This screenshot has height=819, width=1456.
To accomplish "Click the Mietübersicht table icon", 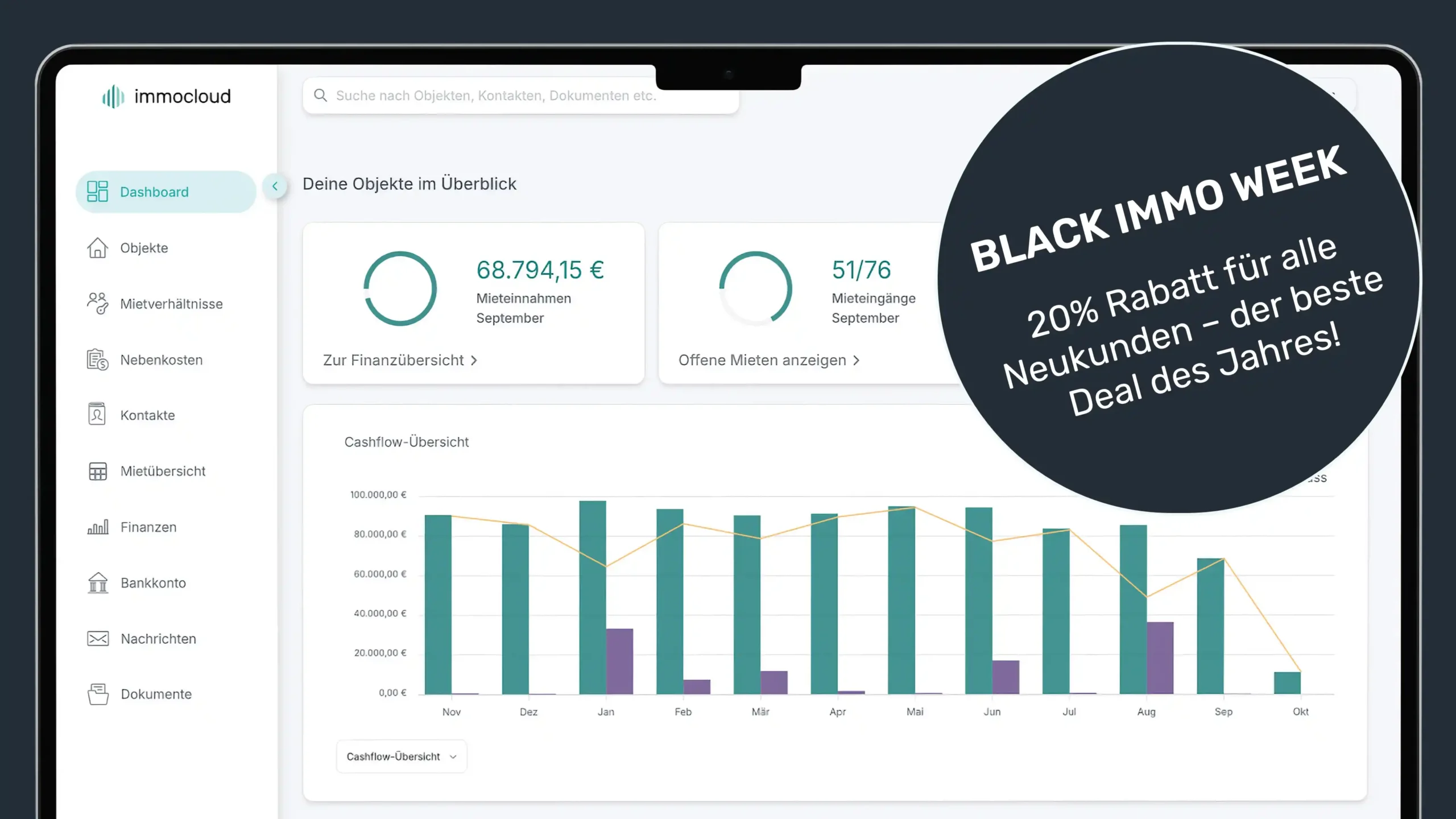I will [97, 471].
